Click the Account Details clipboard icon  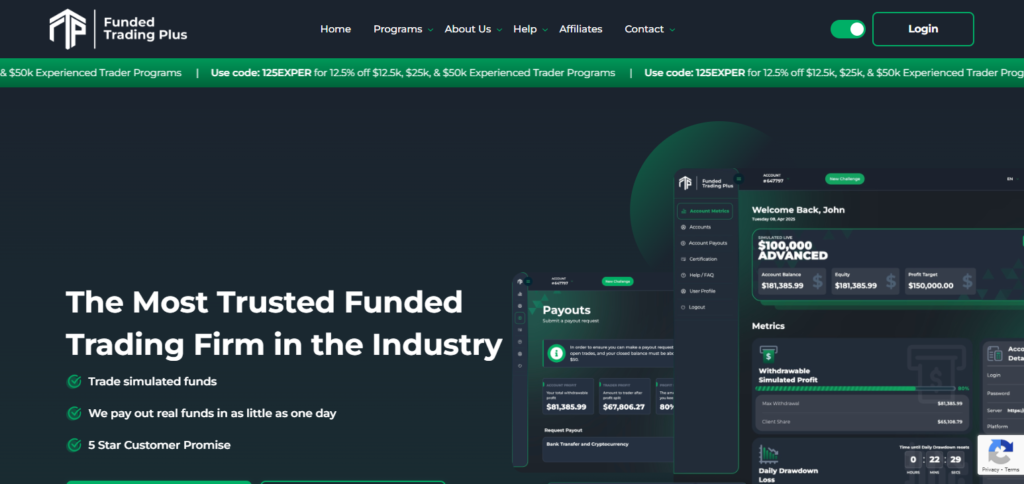(995, 354)
